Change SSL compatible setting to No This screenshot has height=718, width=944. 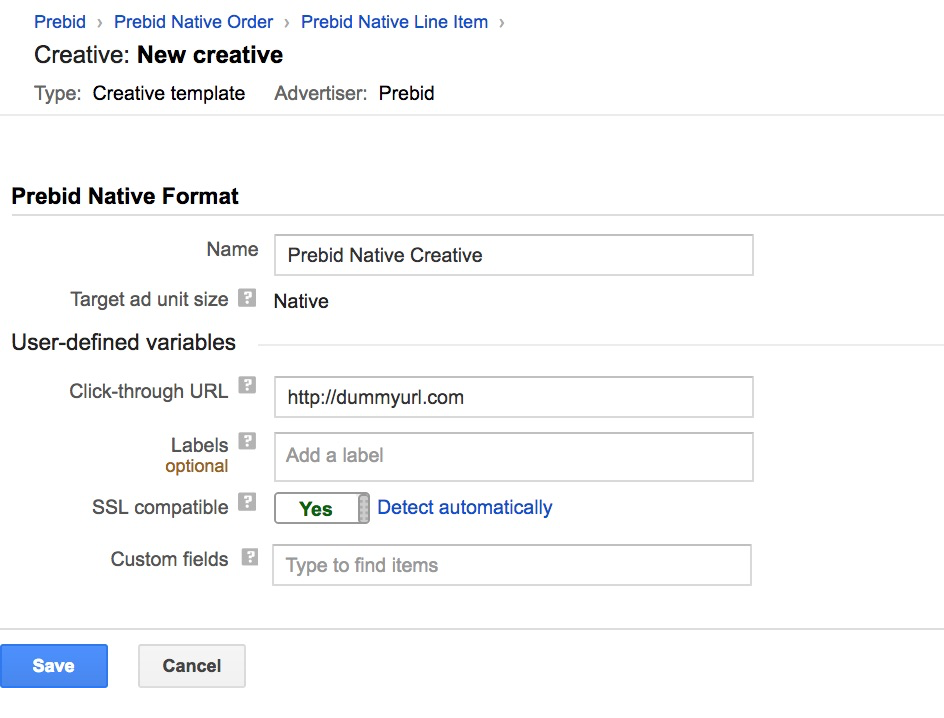tap(320, 508)
